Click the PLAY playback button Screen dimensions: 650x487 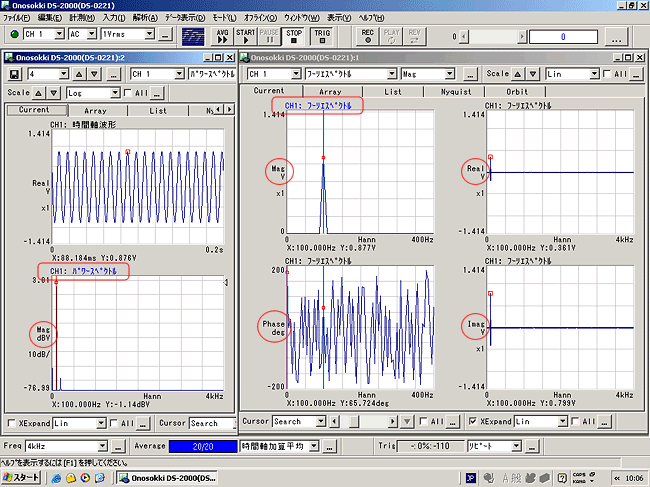point(391,36)
